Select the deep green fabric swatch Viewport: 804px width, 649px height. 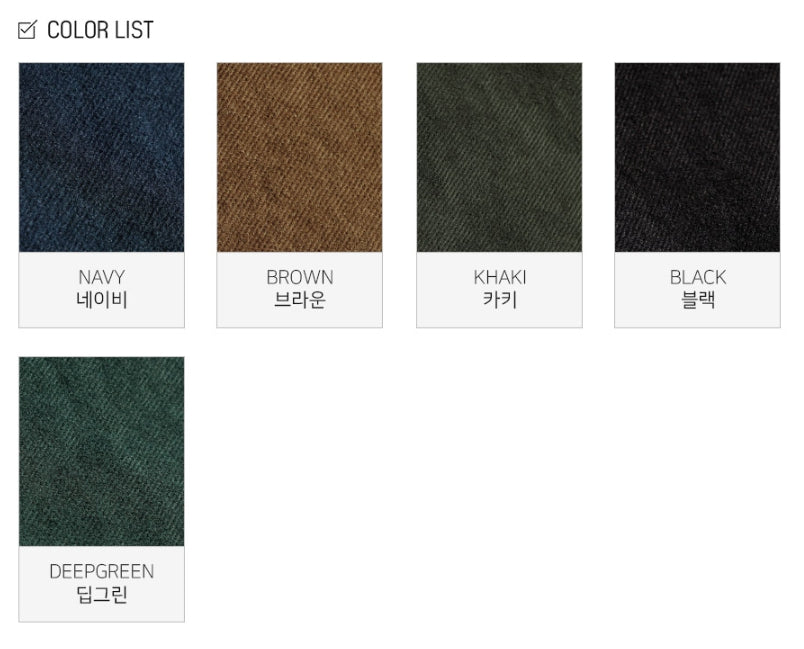[102, 452]
